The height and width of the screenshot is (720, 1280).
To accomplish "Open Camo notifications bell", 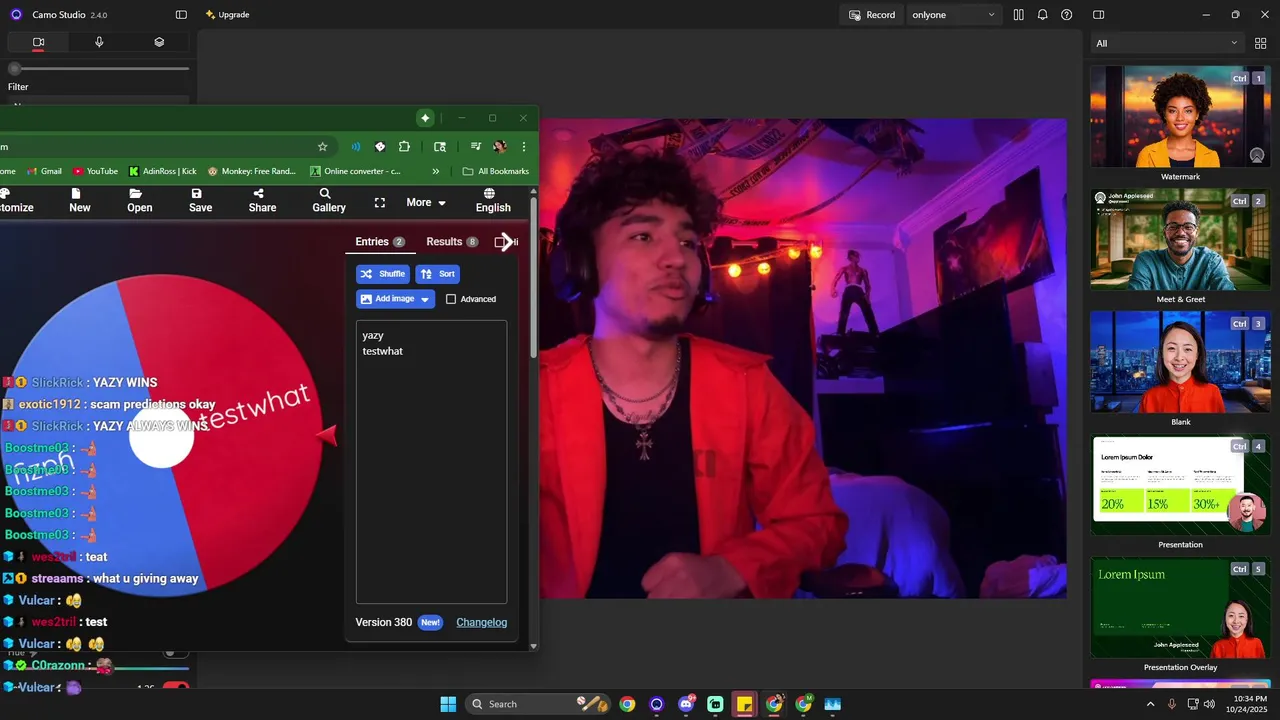I will [x=1042, y=15].
